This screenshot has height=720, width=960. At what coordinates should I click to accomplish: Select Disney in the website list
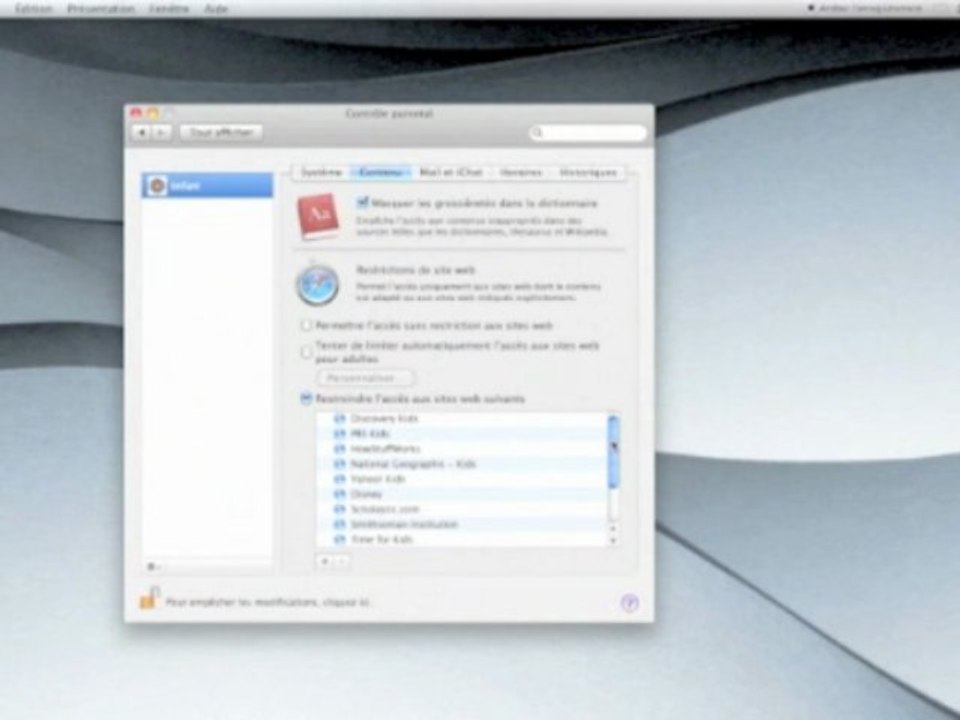click(462, 494)
